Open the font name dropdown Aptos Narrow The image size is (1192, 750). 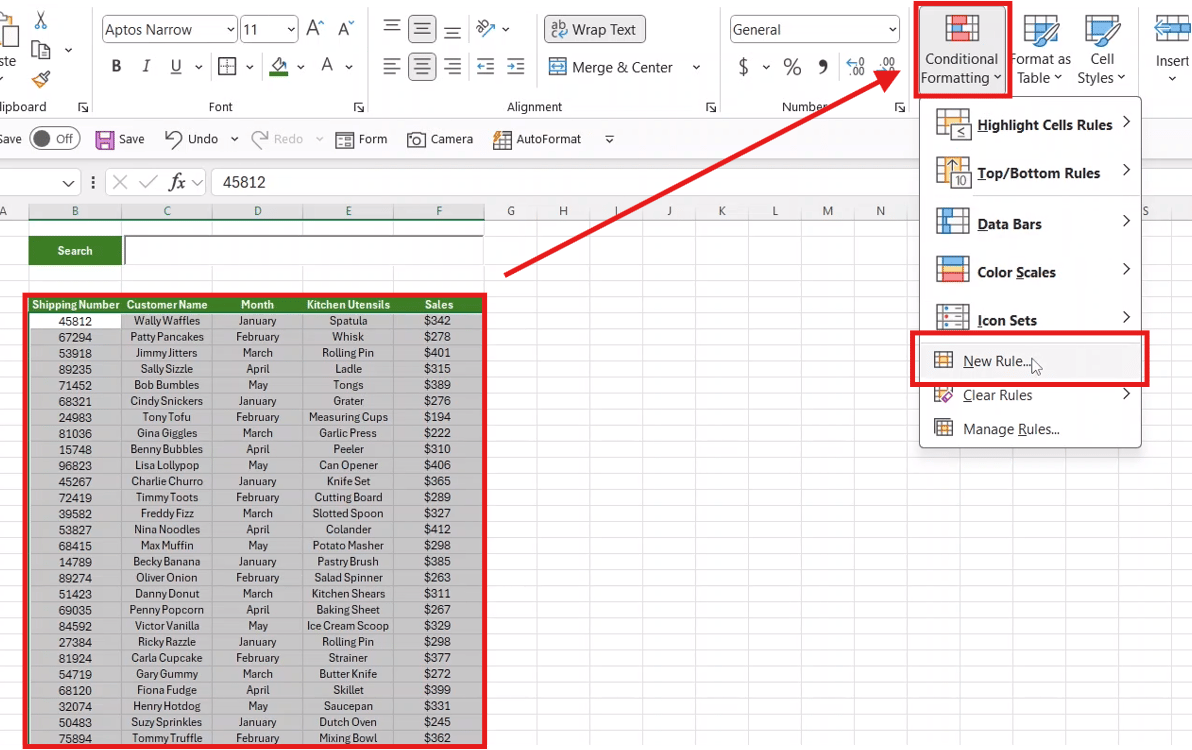tap(230, 30)
